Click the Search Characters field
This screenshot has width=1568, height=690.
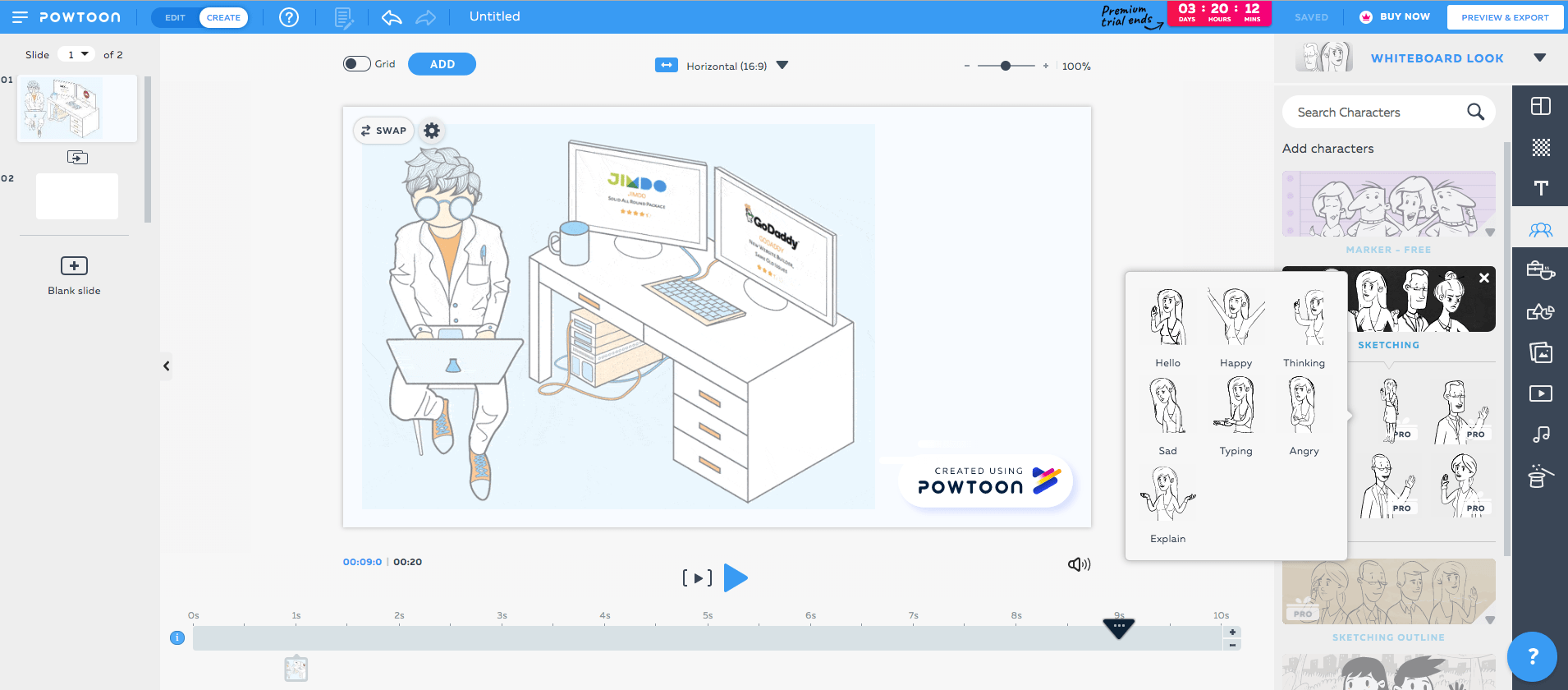(x=1388, y=112)
